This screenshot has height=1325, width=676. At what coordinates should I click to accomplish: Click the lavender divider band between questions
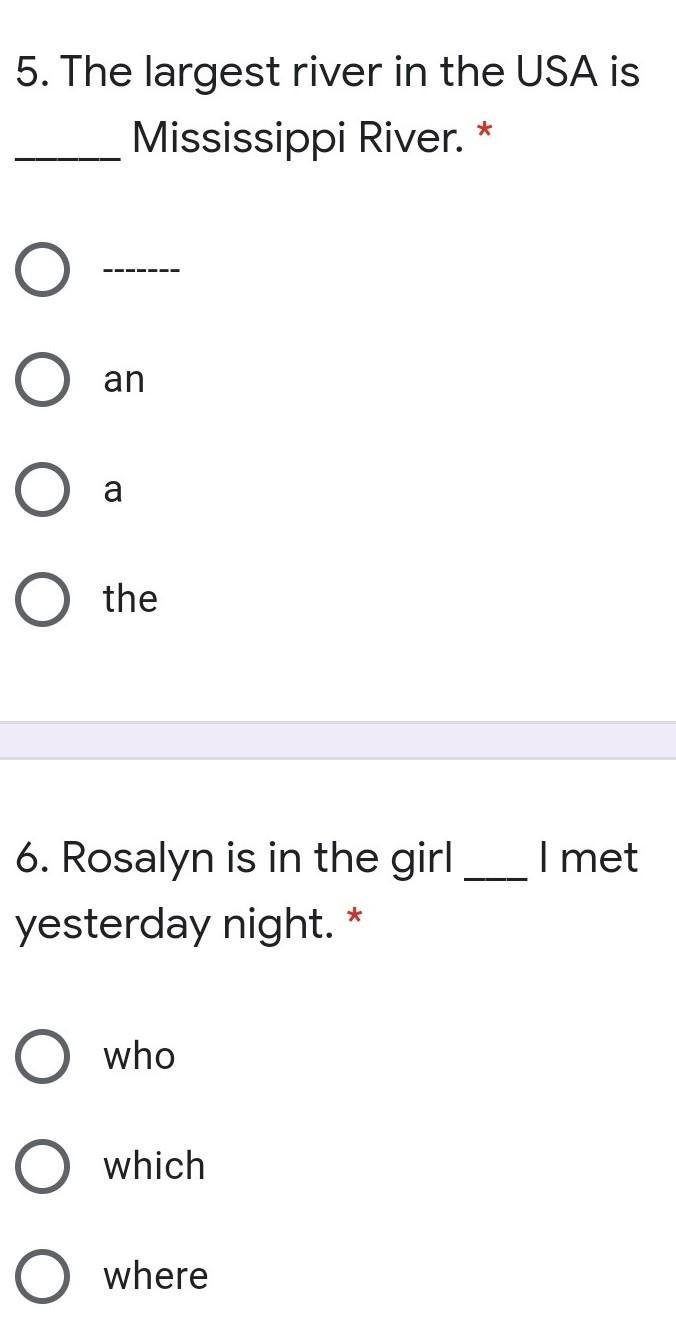pyautogui.click(x=338, y=741)
